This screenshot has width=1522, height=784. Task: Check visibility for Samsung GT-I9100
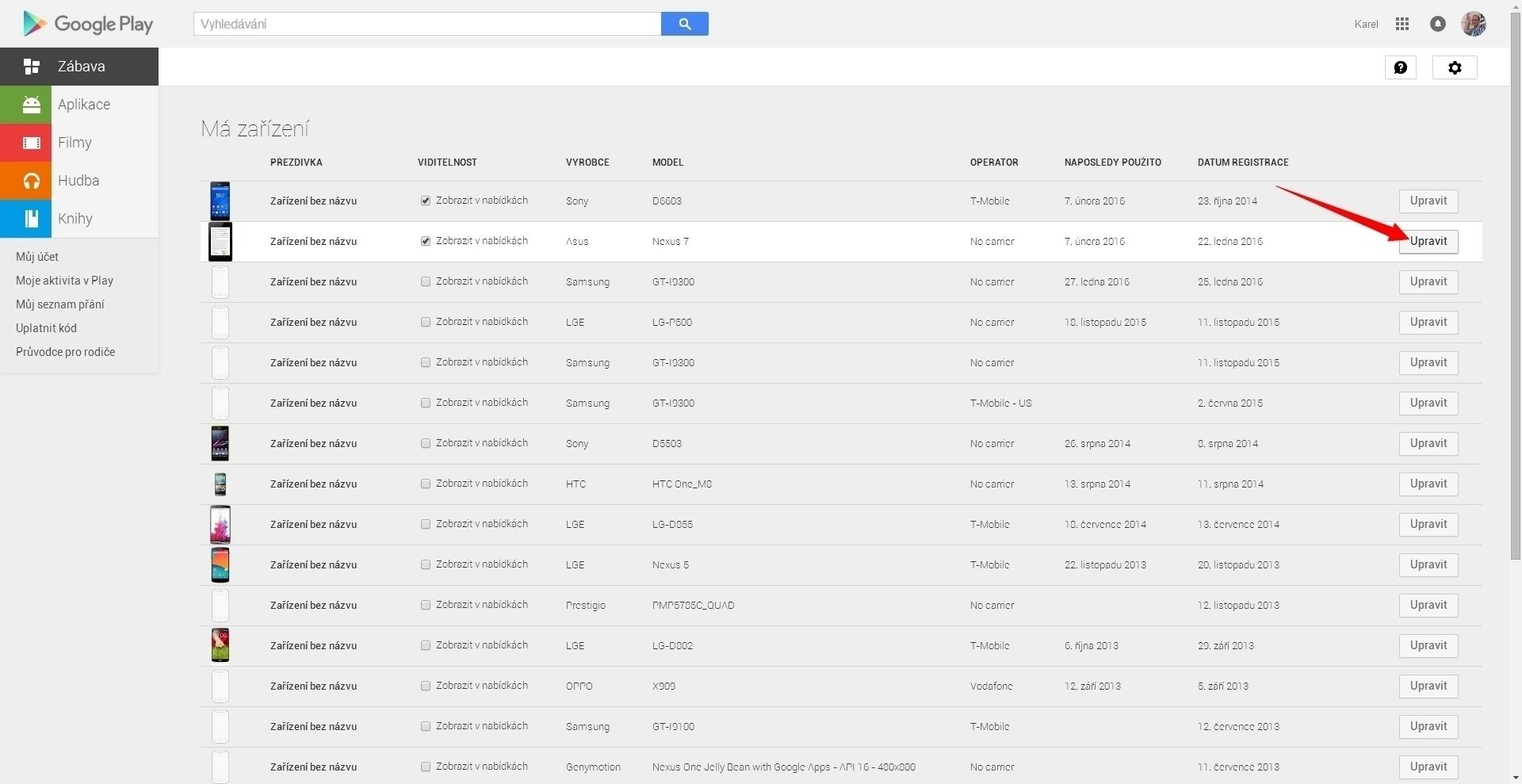[x=426, y=727]
